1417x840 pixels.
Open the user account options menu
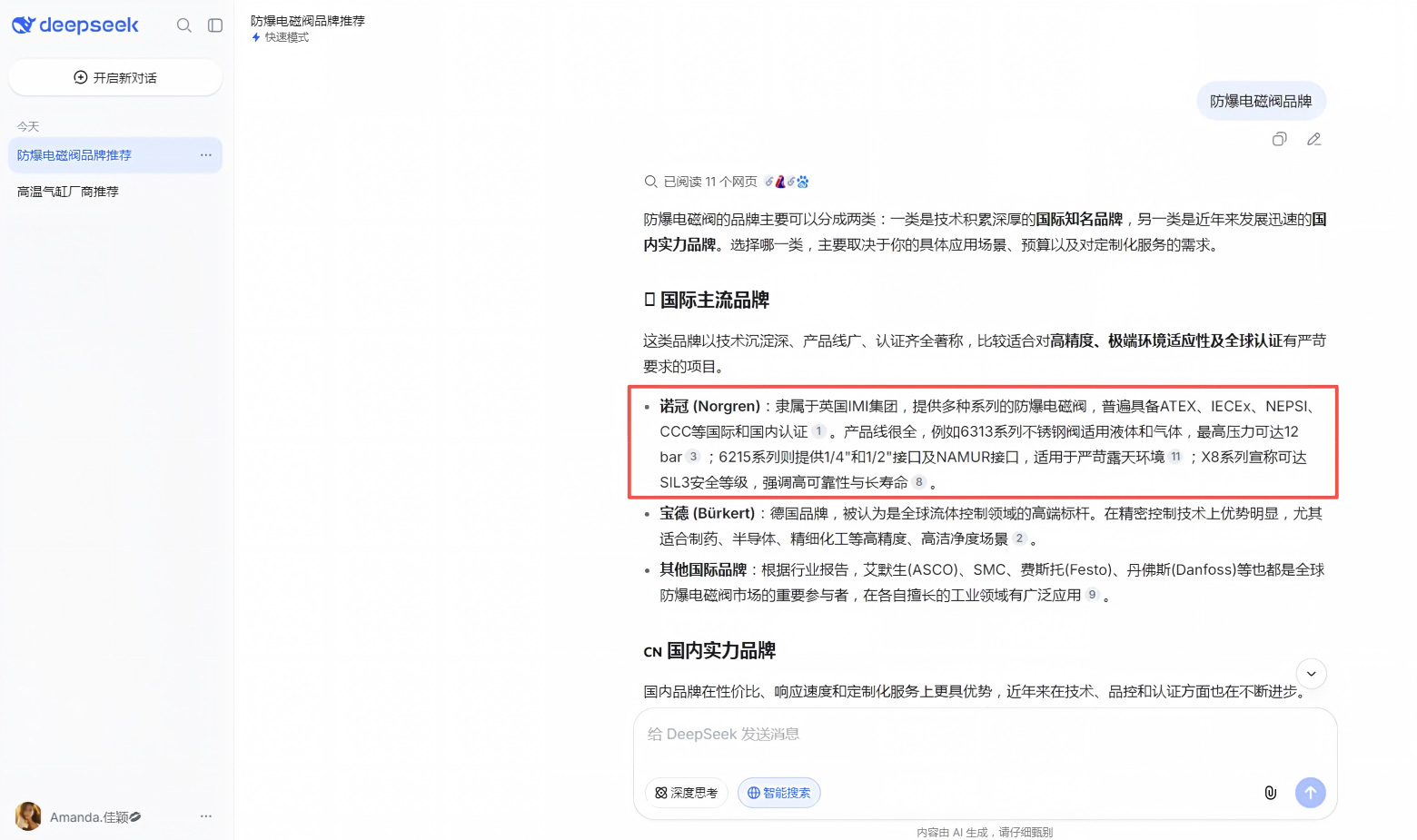pos(206,816)
